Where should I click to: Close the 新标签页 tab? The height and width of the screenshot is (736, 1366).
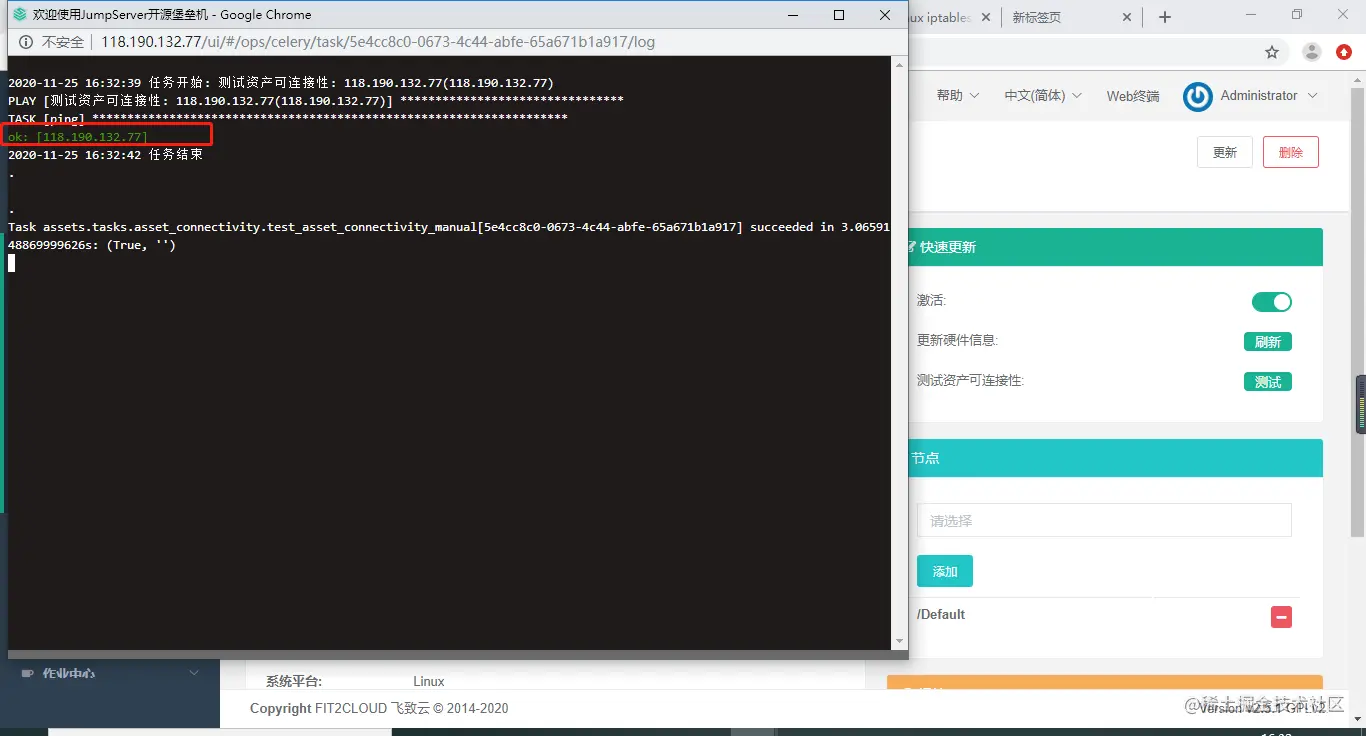1127,17
